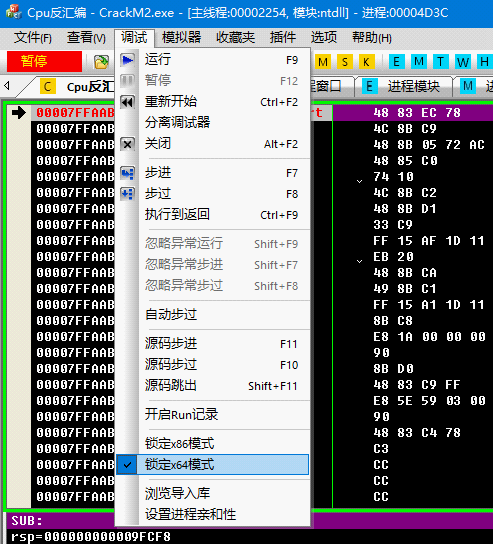Screen dimensions: 494x545
Task: Open the 查看(V) menu
Action: [87, 38]
